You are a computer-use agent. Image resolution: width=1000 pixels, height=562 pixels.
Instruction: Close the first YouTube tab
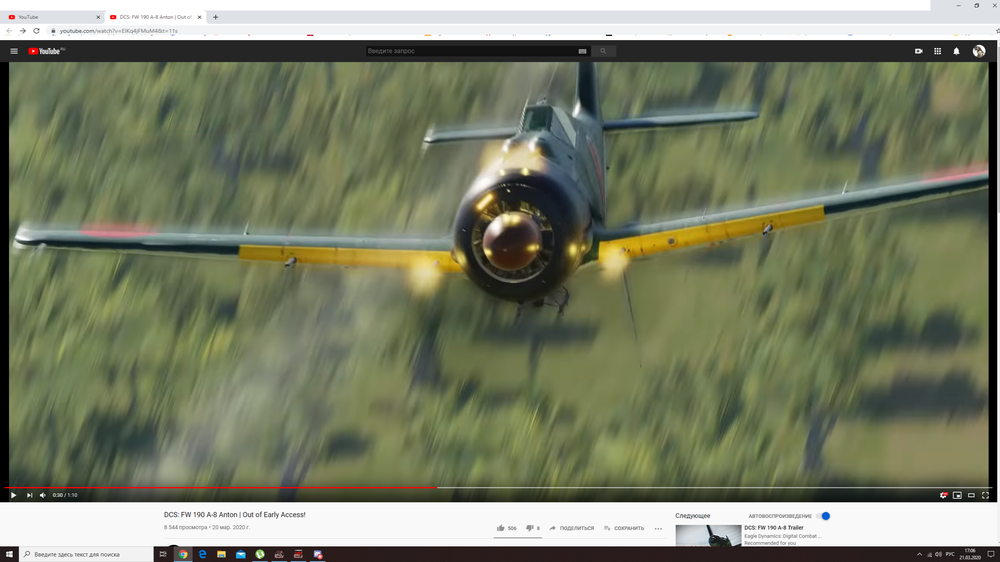coord(98,17)
